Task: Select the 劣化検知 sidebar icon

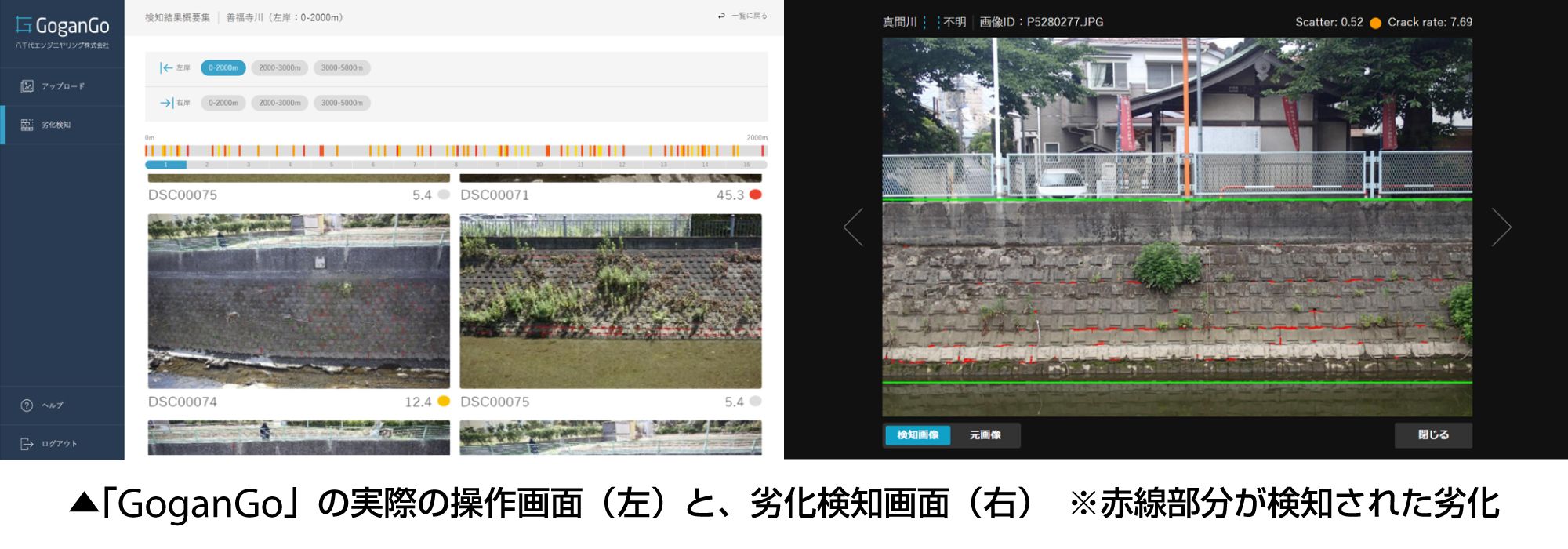Action: click(x=27, y=125)
